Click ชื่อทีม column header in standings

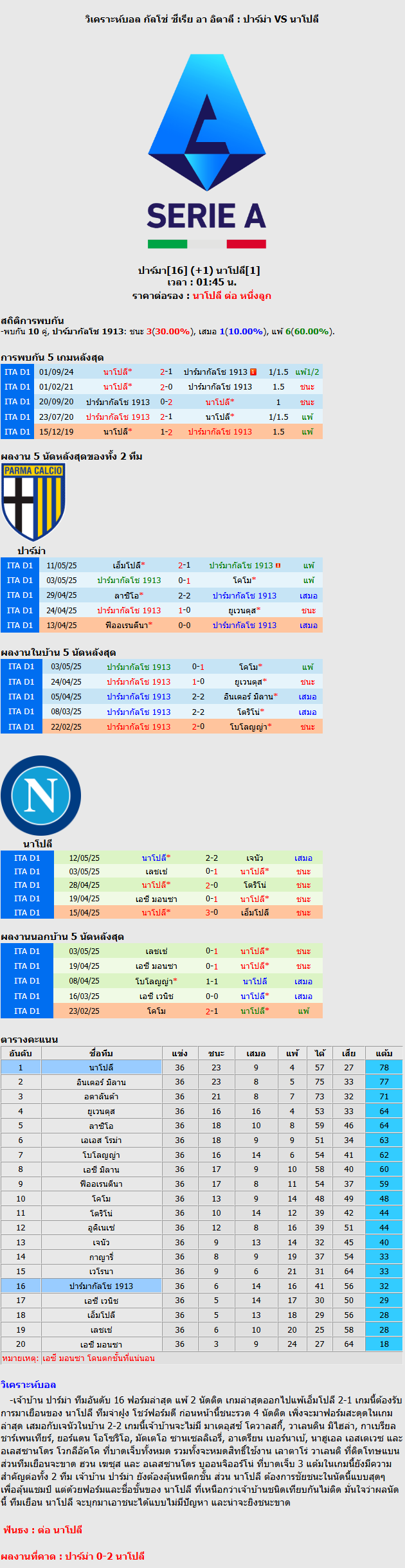tap(102, 1053)
